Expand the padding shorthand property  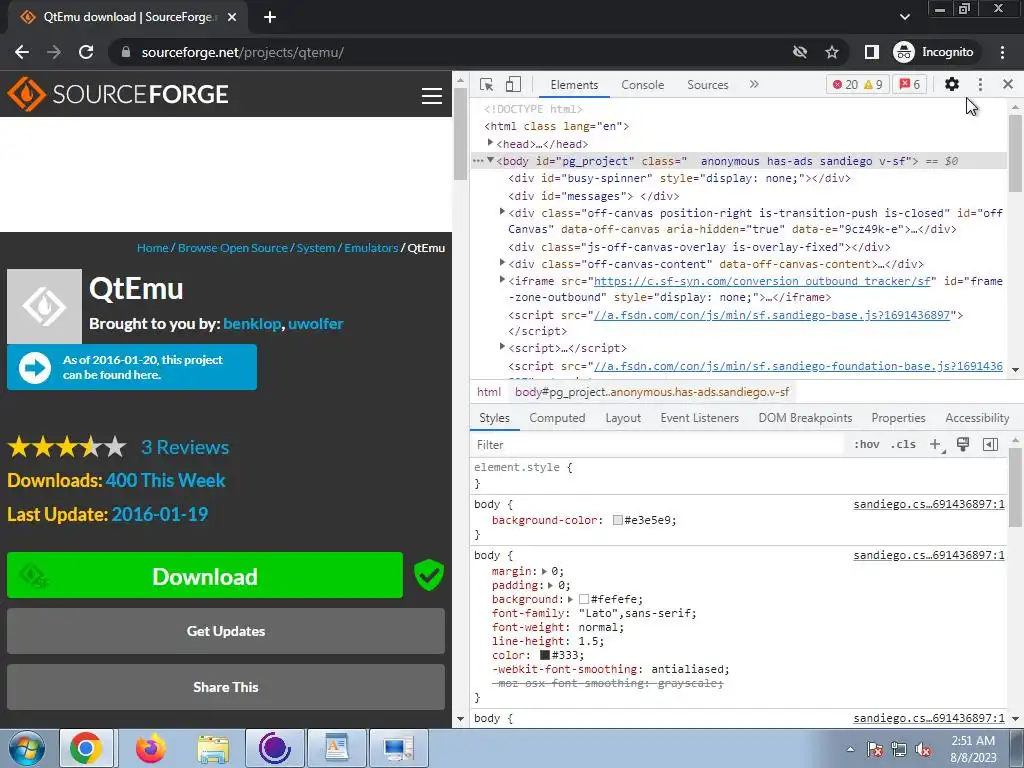pos(551,586)
